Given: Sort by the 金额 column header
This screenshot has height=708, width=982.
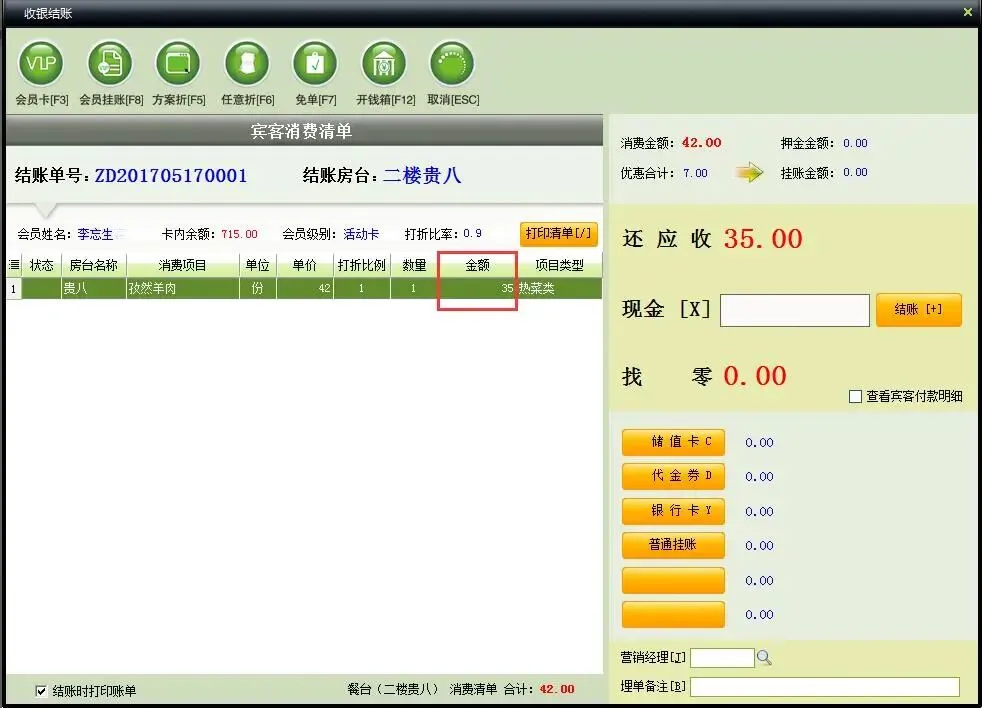Looking at the screenshot, I should pos(477,265).
